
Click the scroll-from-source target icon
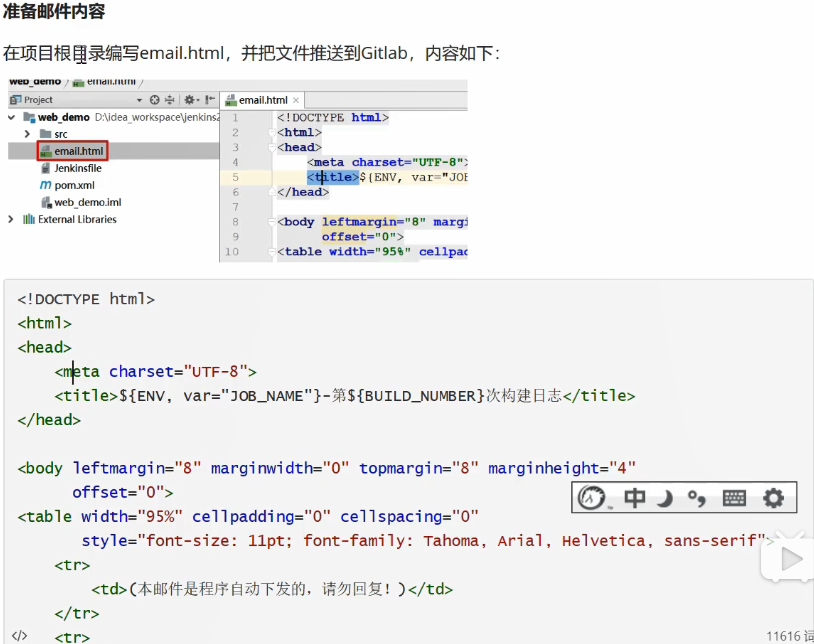point(154,100)
